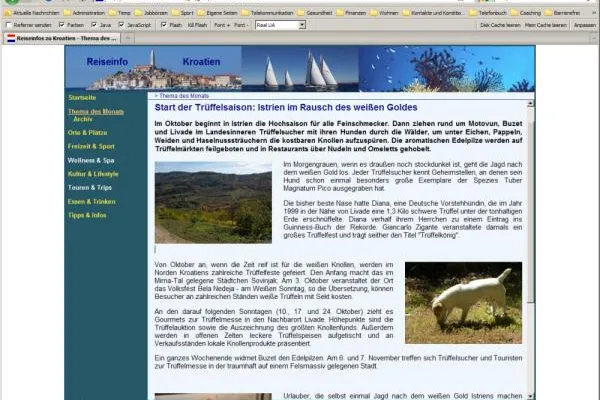Open Kultur & Lifestyle section
Viewport: 600px width, 400px height.
tap(93, 174)
